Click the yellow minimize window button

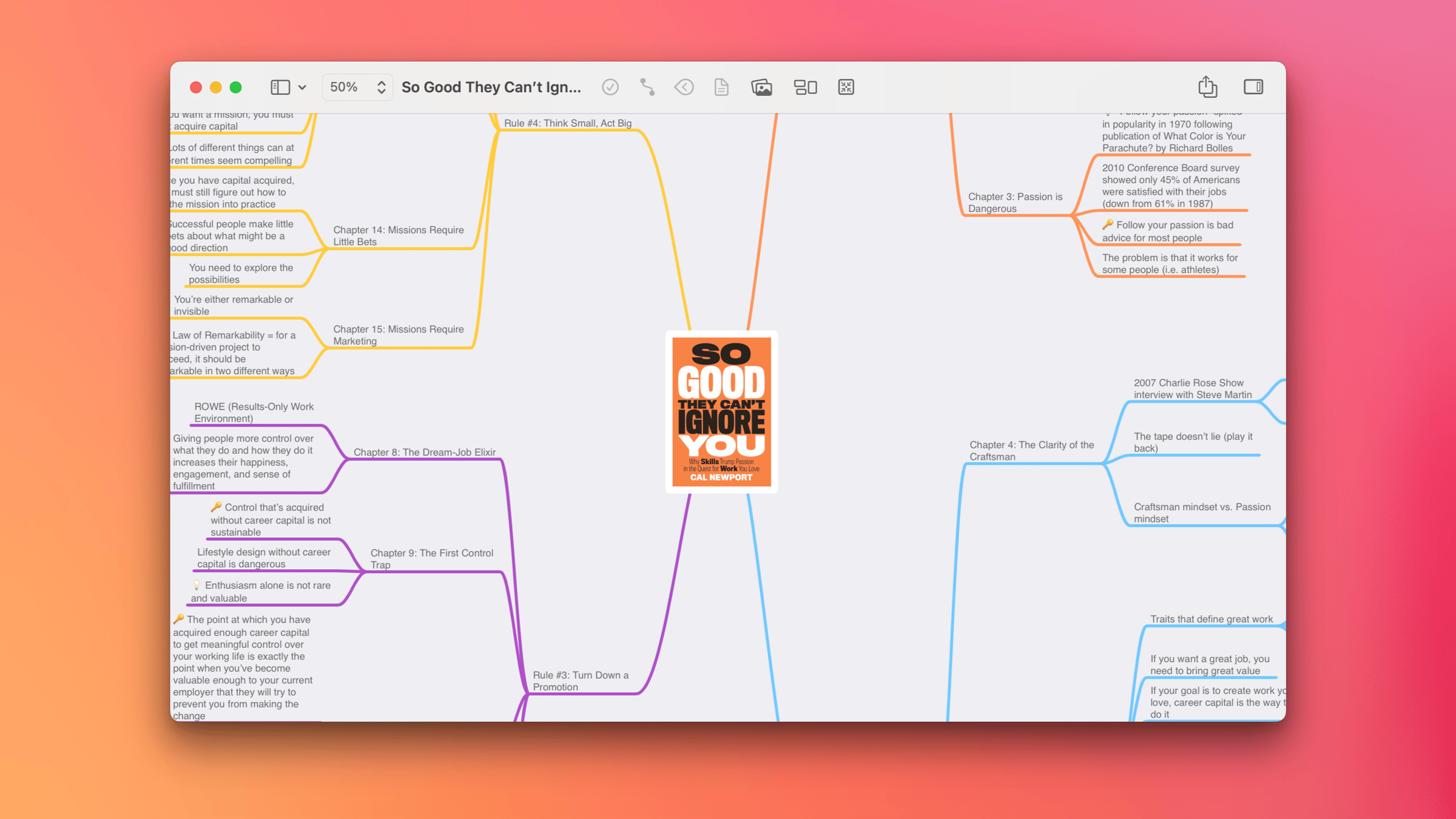215,87
